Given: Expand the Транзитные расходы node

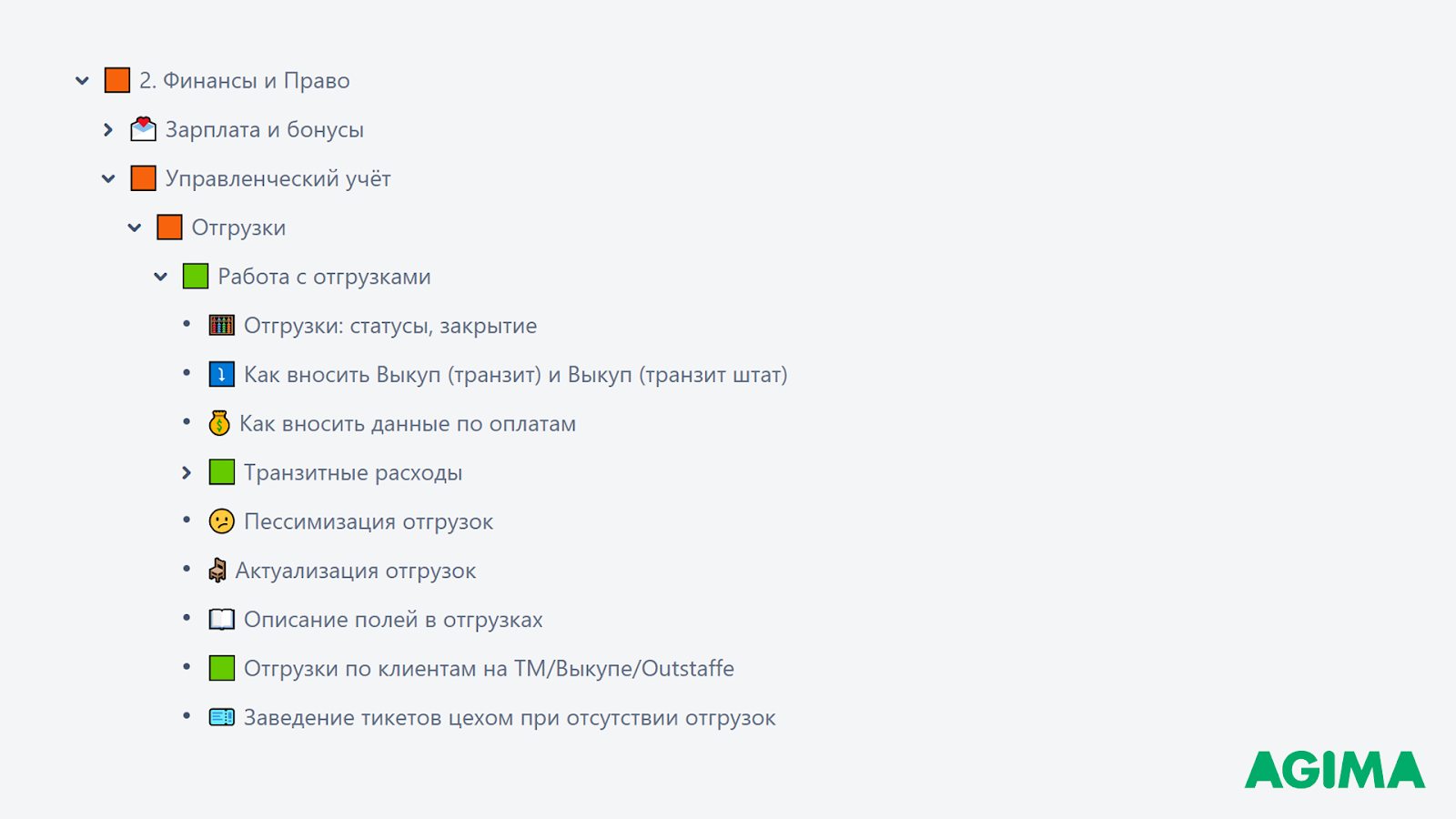Looking at the screenshot, I should tap(187, 472).
